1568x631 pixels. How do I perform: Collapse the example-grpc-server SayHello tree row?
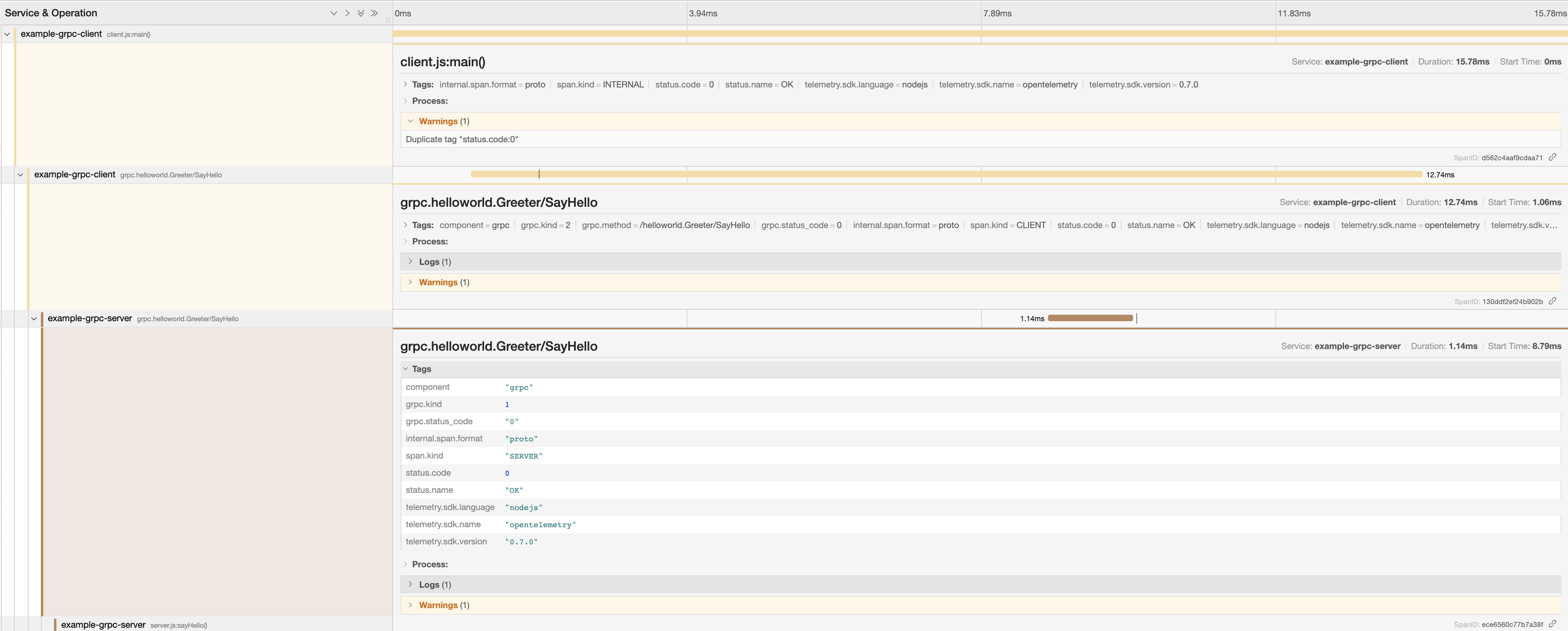pyautogui.click(x=34, y=318)
